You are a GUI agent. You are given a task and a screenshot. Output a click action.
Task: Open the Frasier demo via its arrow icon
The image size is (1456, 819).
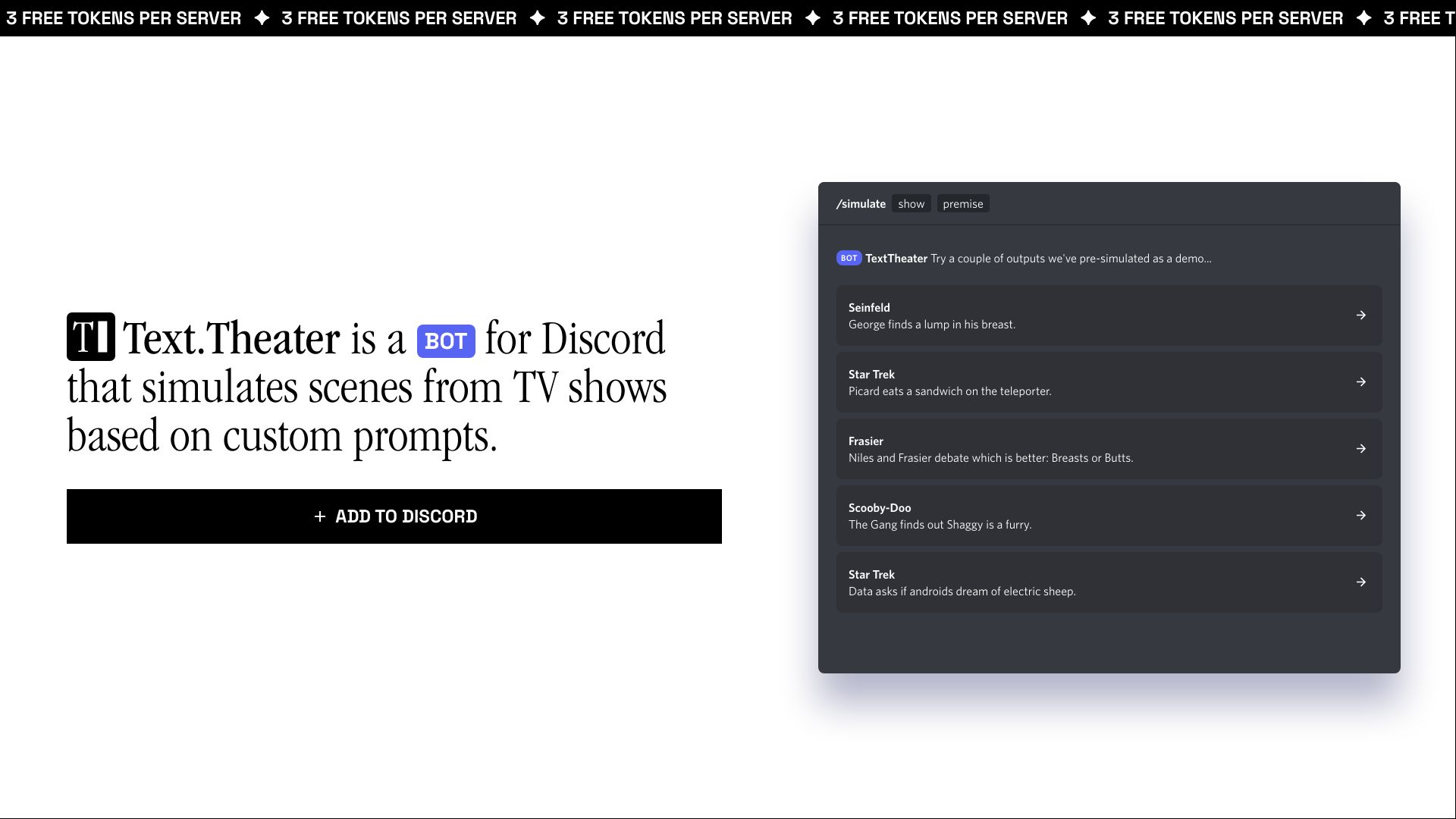[x=1361, y=448]
